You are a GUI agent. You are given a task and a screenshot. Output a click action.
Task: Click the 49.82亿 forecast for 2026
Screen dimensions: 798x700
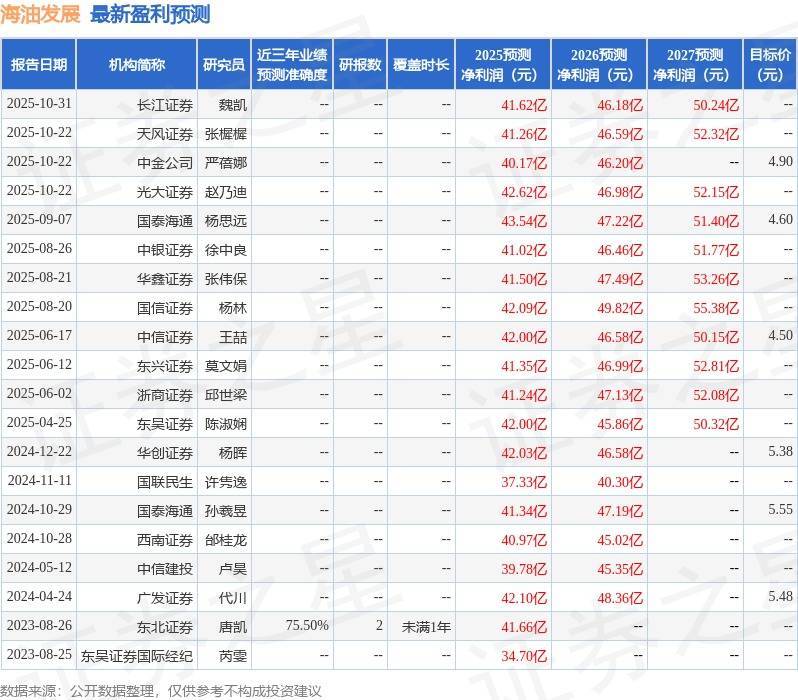[620, 309]
